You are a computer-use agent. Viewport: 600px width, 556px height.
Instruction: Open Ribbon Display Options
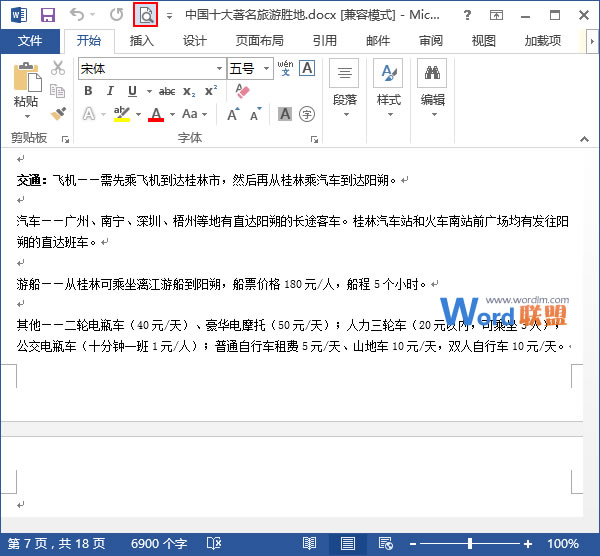click(496, 15)
